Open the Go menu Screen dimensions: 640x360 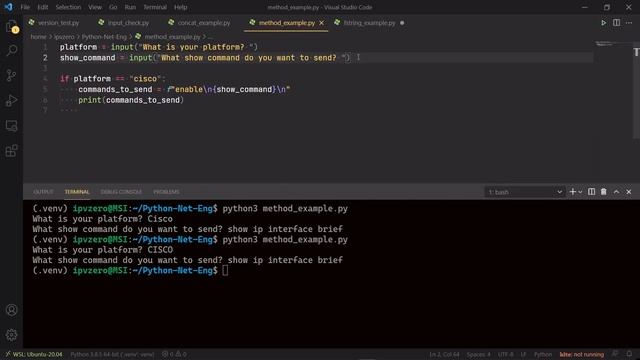click(x=113, y=7)
